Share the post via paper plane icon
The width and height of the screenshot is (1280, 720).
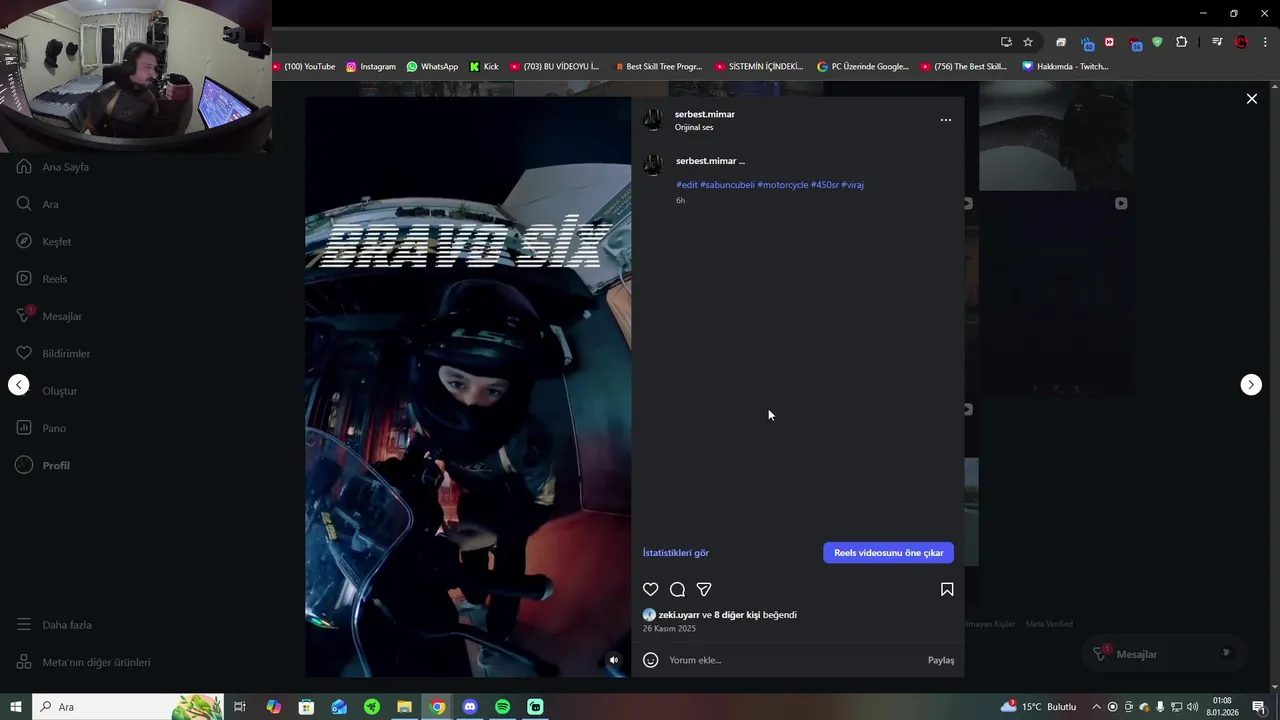(704, 590)
